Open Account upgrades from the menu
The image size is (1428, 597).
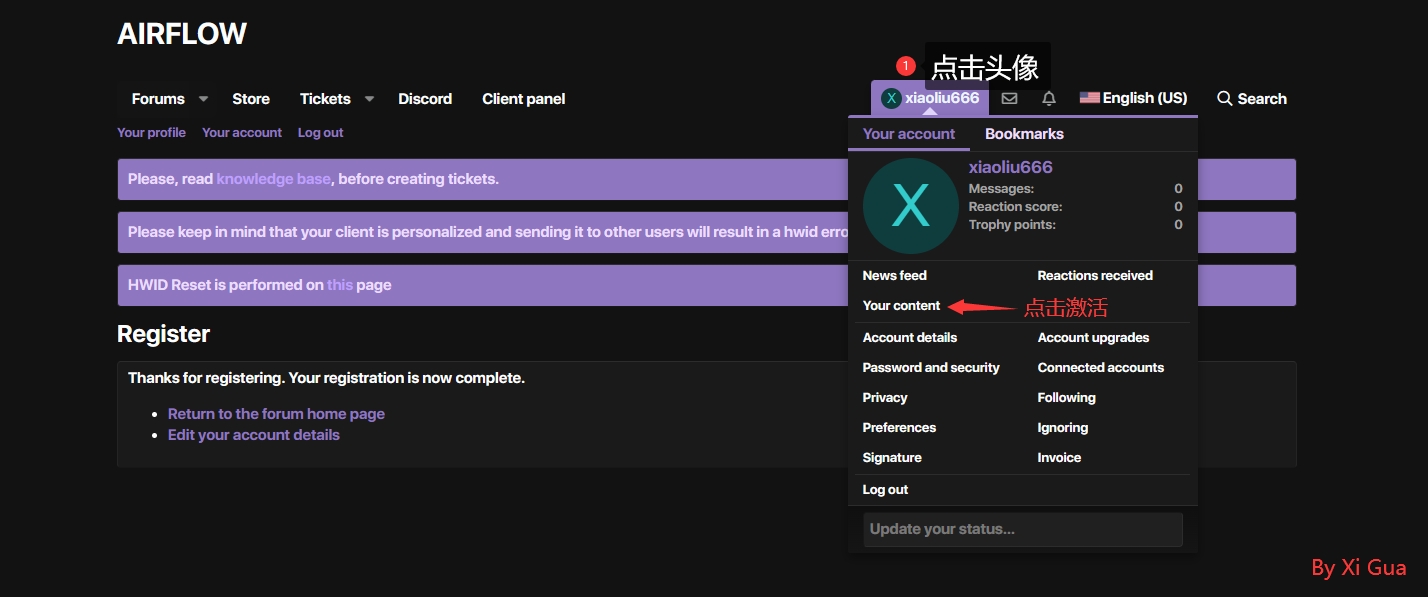click(x=1093, y=338)
